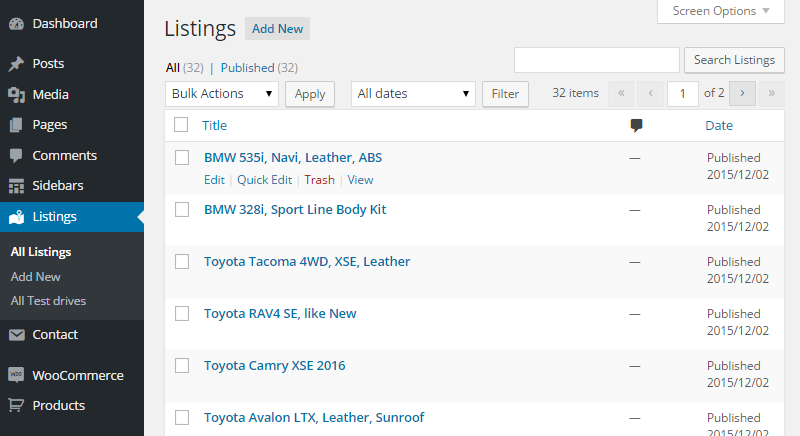The width and height of the screenshot is (800, 436).
Task: Click the Comments bubble sidebar icon
Action: coord(16,156)
